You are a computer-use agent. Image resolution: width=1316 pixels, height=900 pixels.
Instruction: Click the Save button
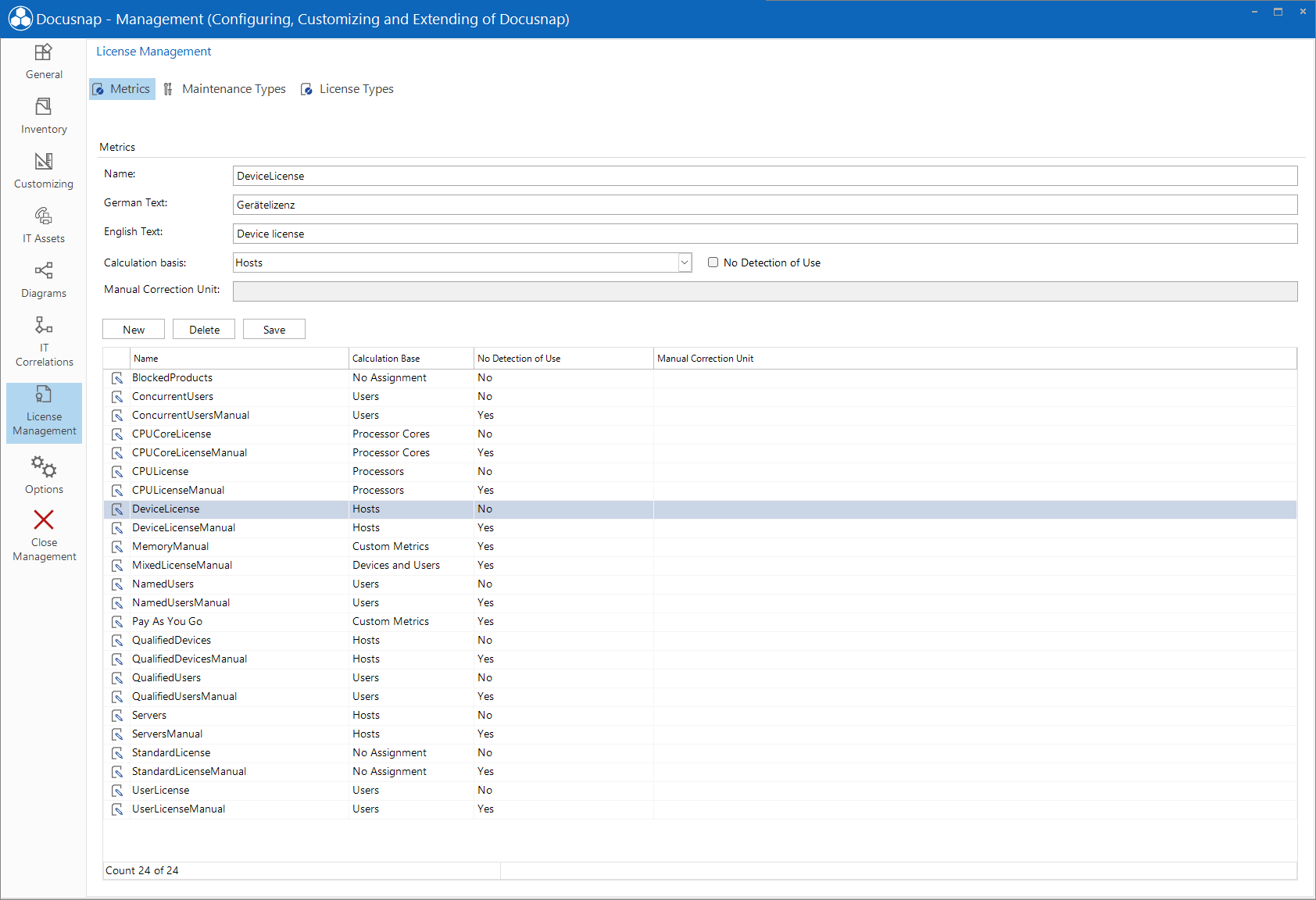[274, 329]
